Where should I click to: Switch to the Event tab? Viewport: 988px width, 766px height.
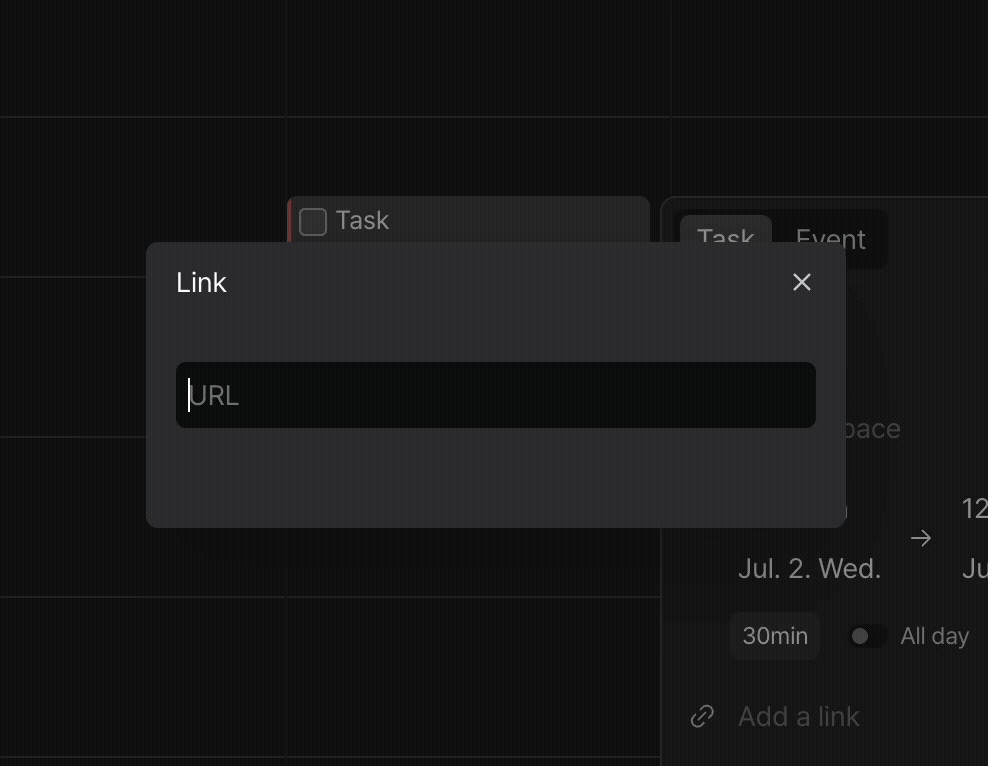coord(830,239)
